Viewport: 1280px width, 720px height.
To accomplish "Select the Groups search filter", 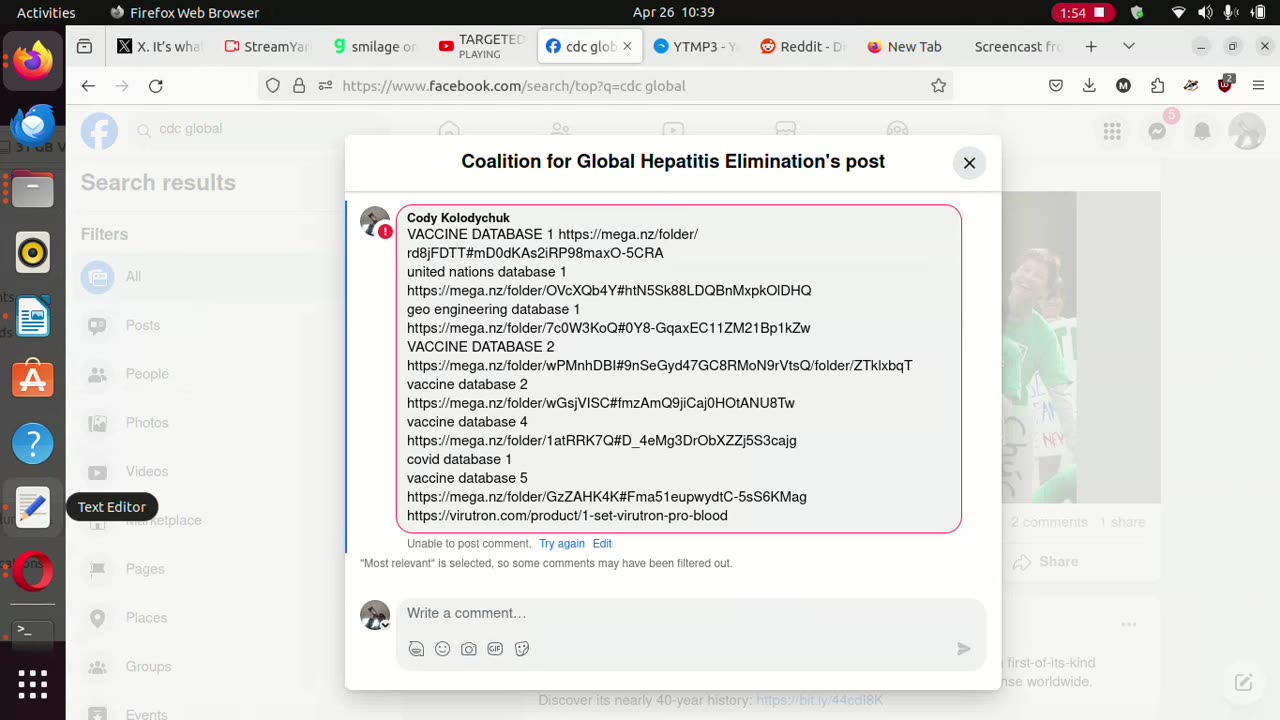I will (x=205, y=666).
